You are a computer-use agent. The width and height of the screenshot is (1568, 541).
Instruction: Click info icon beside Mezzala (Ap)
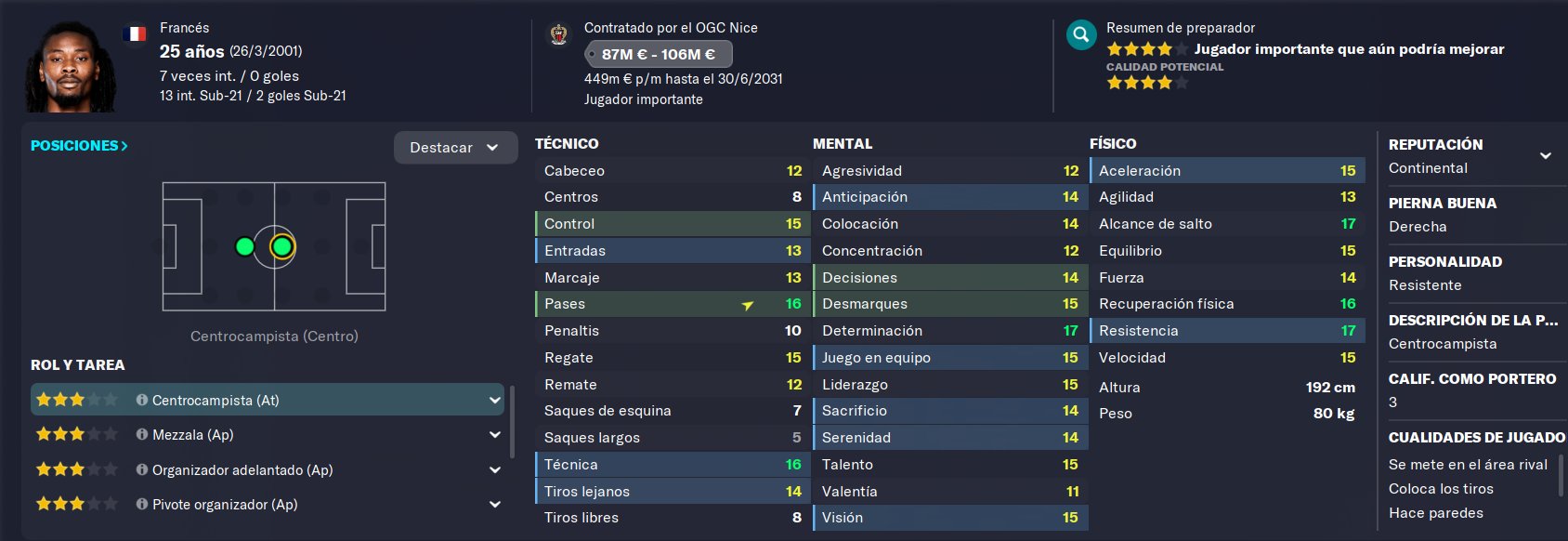142,434
